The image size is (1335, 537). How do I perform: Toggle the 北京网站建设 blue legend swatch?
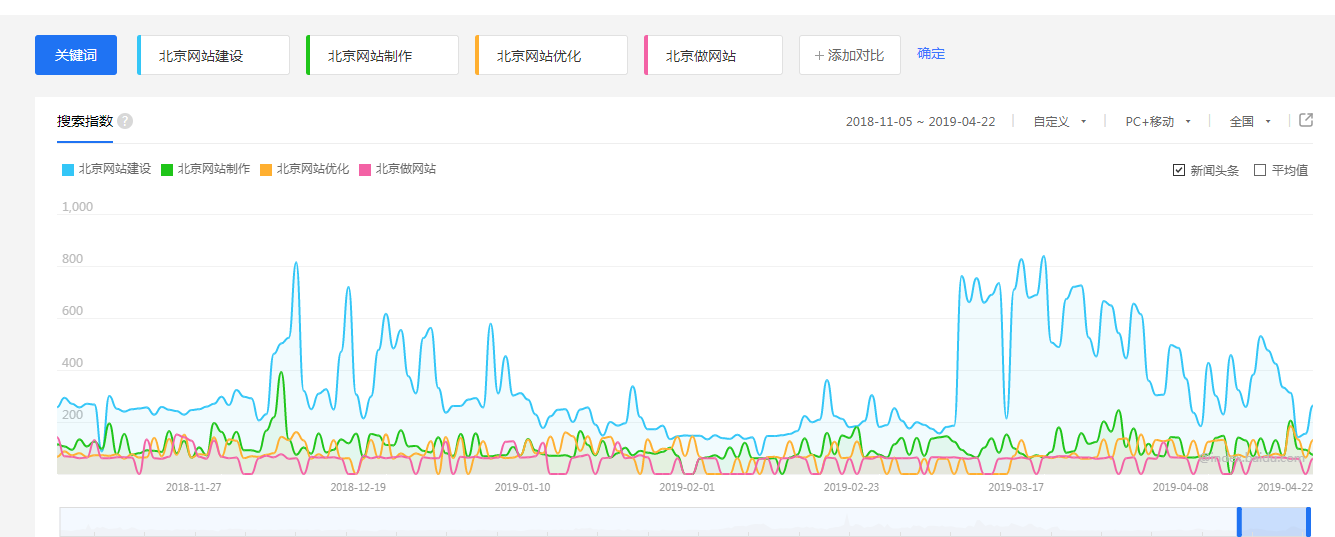[x=68, y=170]
